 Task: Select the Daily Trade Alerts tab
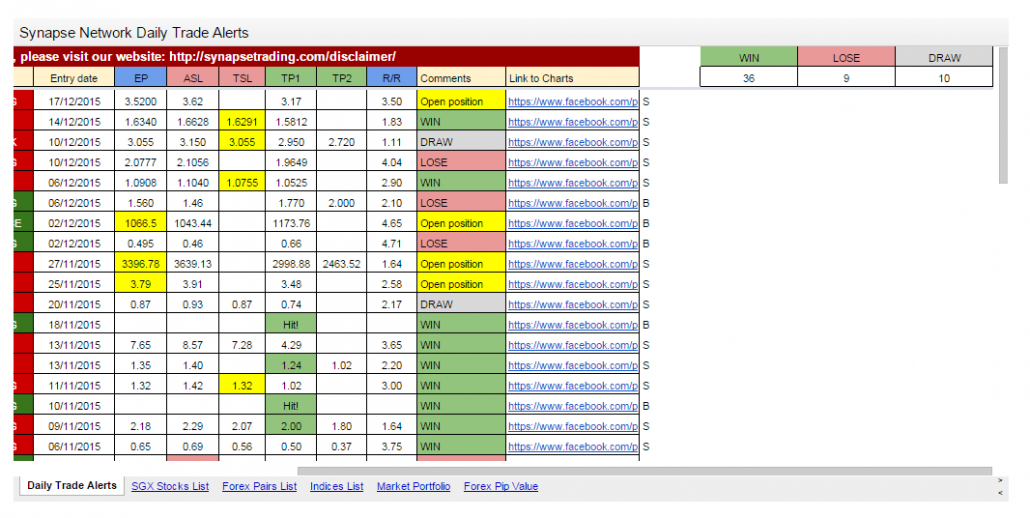point(71,486)
